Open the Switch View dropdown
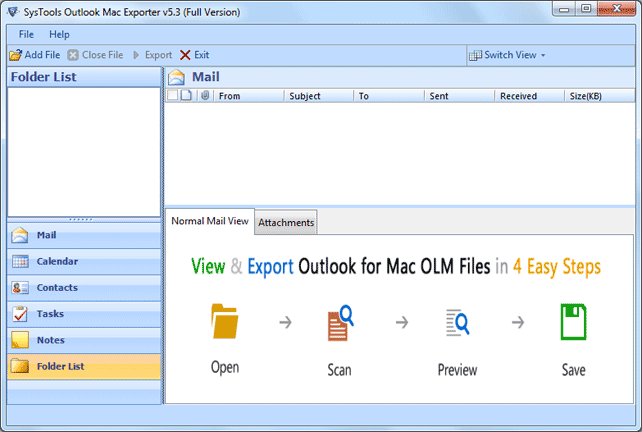Screen dimensions: 642x432 tap(508, 55)
